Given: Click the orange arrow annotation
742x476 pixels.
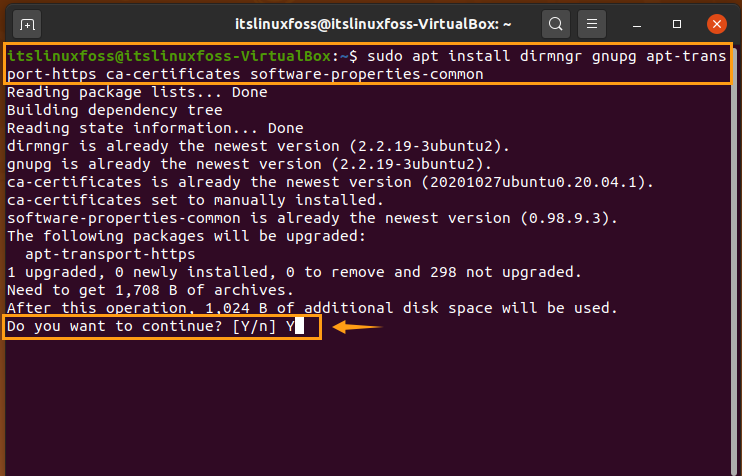Looking at the screenshot, I should pyautogui.click(x=358, y=326).
